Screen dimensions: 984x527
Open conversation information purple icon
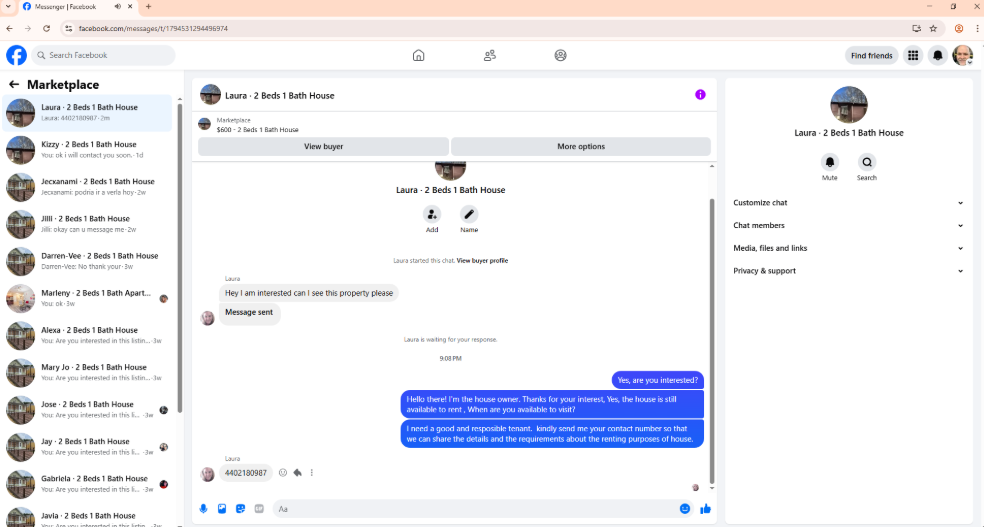(x=700, y=95)
